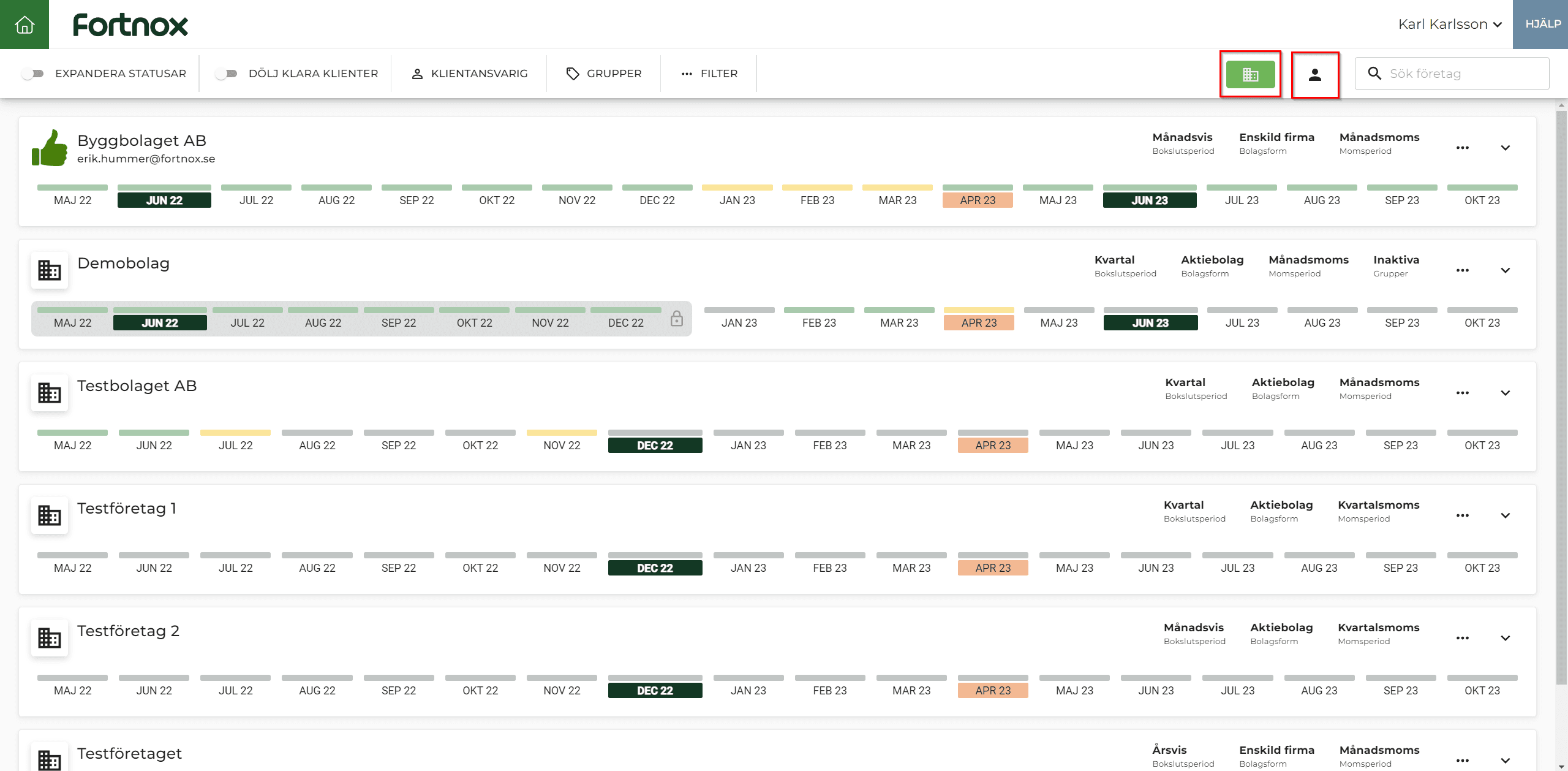Click the building icon for Demobolag
This screenshot has width=1568, height=771.
click(50, 270)
